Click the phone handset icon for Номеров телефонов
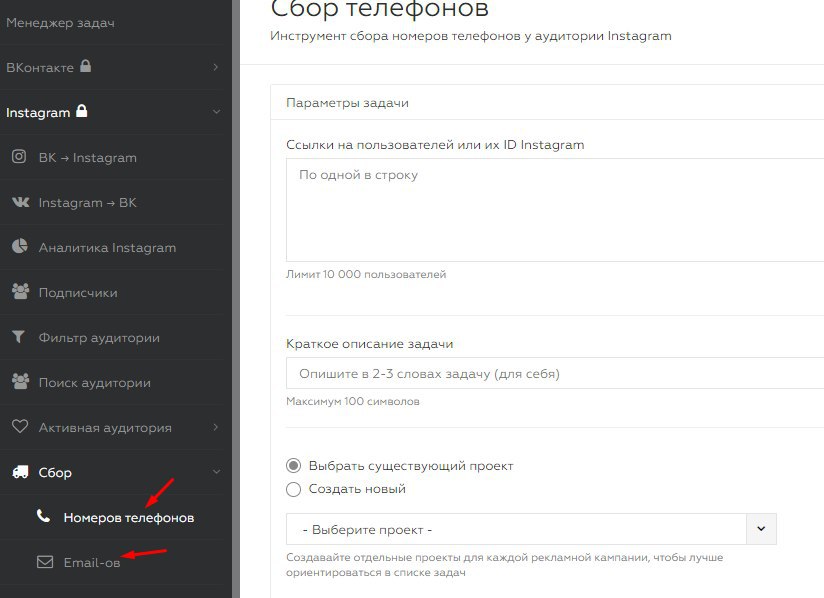The height and width of the screenshot is (598, 824). click(44, 516)
